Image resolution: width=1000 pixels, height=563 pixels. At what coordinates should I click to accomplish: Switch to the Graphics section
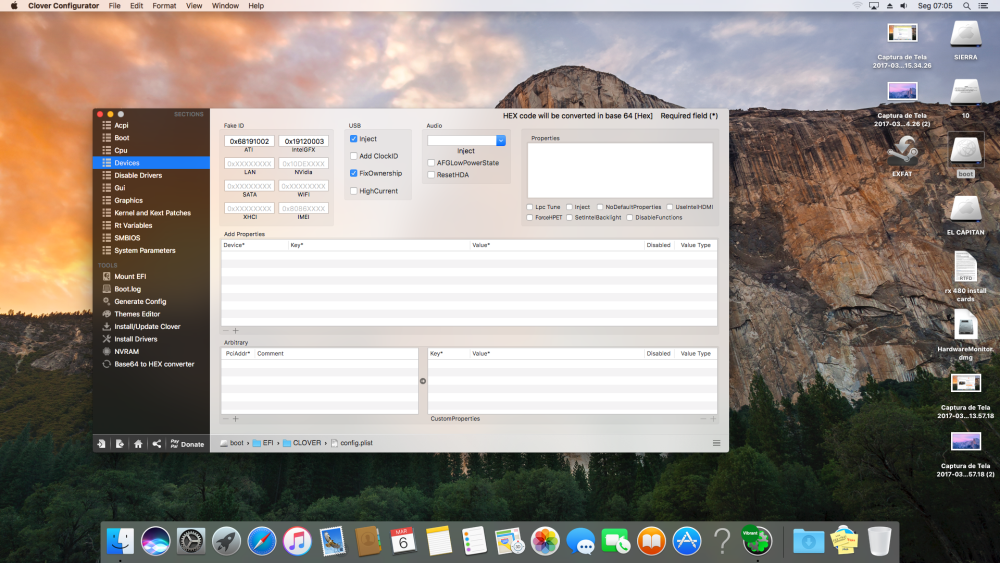[128, 200]
